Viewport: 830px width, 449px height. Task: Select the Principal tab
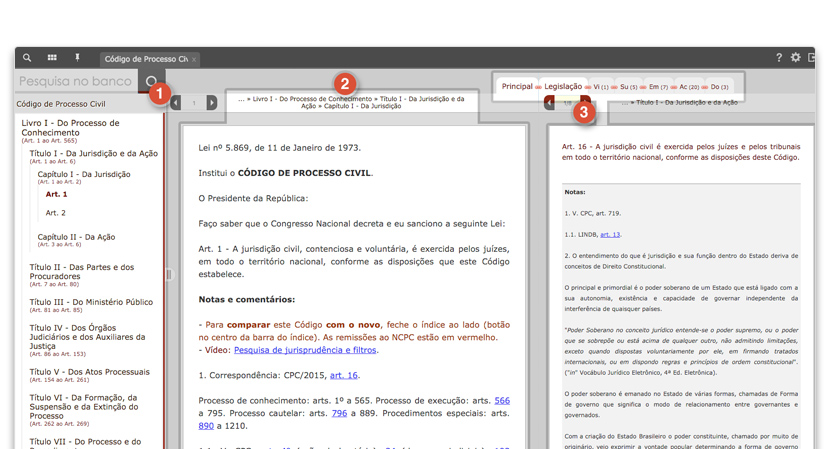517,87
